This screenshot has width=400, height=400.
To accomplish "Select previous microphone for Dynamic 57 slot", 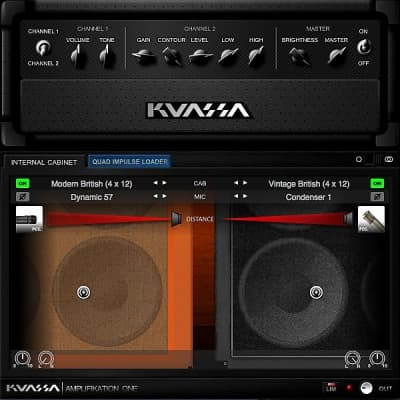I will [x=155, y=196].
